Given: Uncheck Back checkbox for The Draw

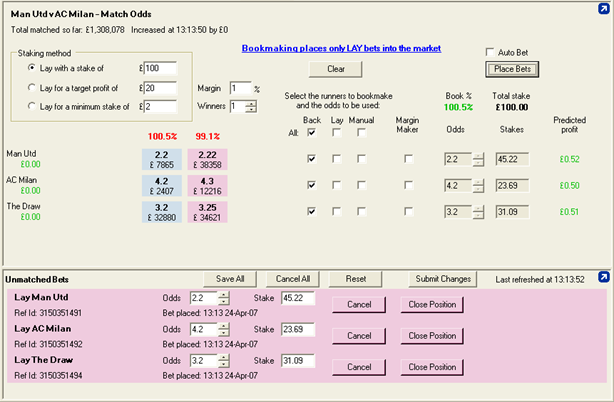Looking at the screenshot, I should 312,212.
